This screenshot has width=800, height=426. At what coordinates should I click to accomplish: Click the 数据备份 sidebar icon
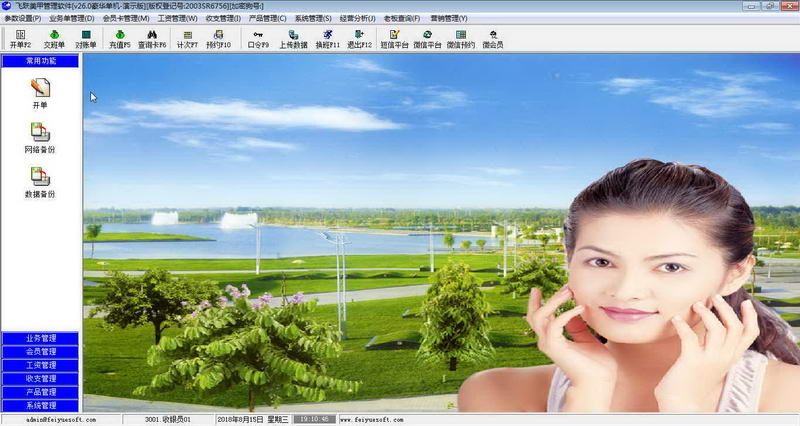click(x=40, y=182)
